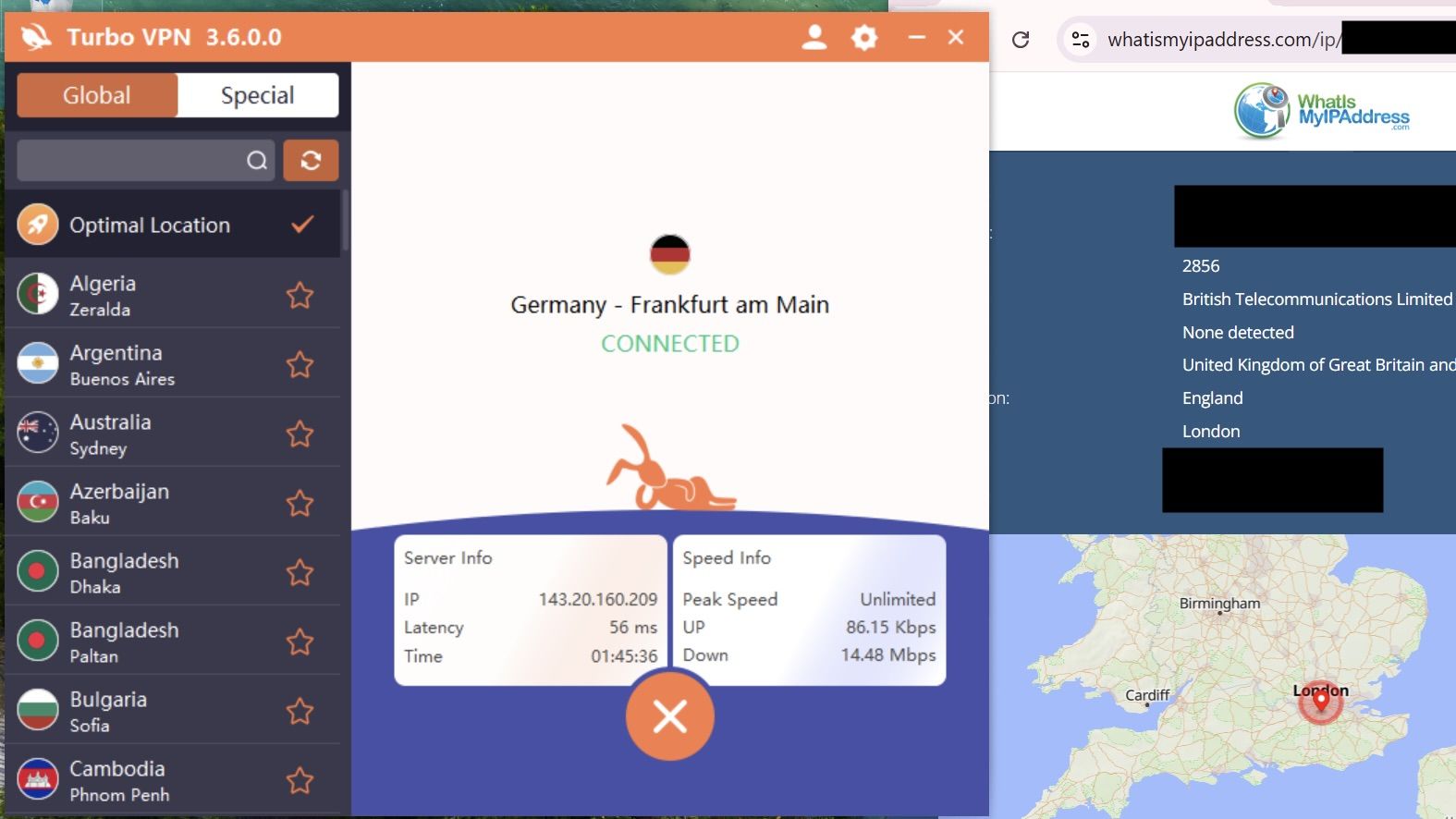Click the Turbo VPN bird logo
This screenshot has height=819, width=1456.
(36, 37)
